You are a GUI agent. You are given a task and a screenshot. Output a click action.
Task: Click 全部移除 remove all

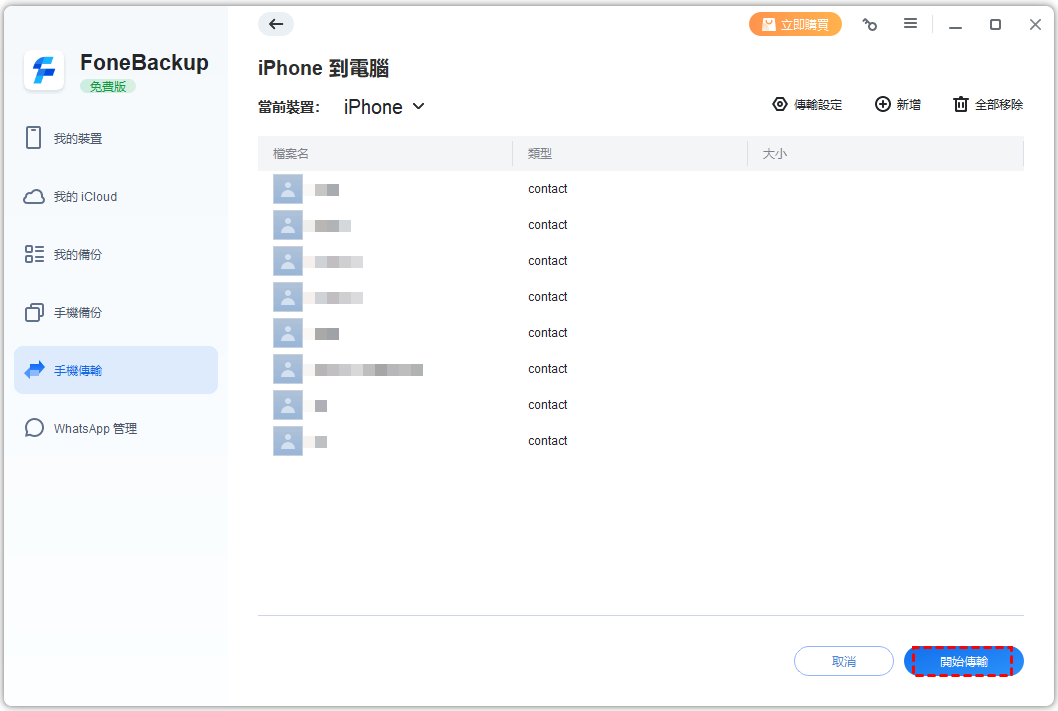point(988,105)
